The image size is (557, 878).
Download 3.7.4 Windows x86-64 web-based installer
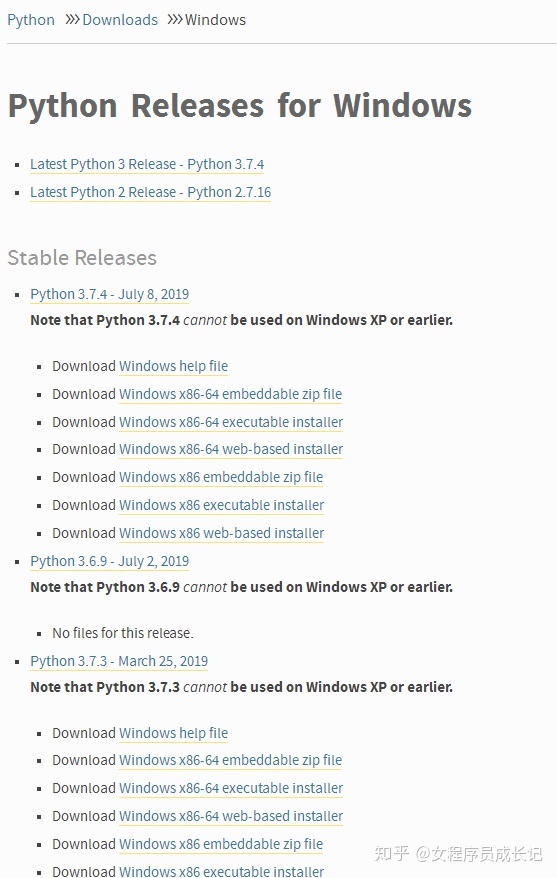tap(231, 449)
